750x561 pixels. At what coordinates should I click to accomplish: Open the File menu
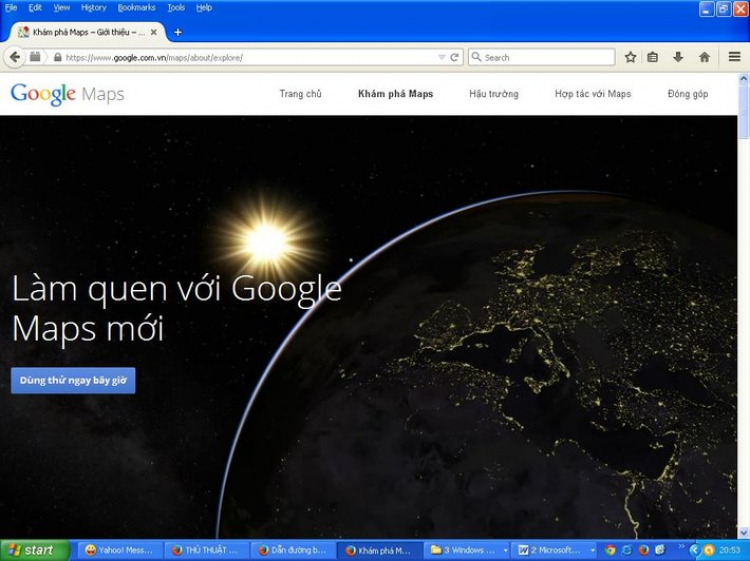coord(11,8)
